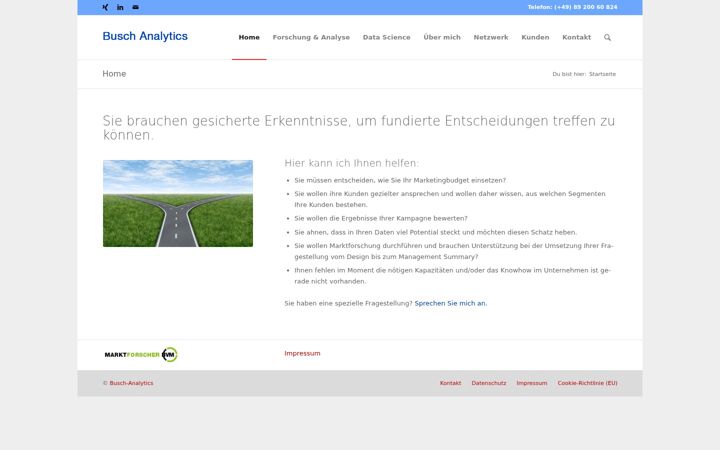The width and height of the screenshot is (720, 450).
Task: Click the Startseite breadcrumb
Action: (x=602, y=74)
